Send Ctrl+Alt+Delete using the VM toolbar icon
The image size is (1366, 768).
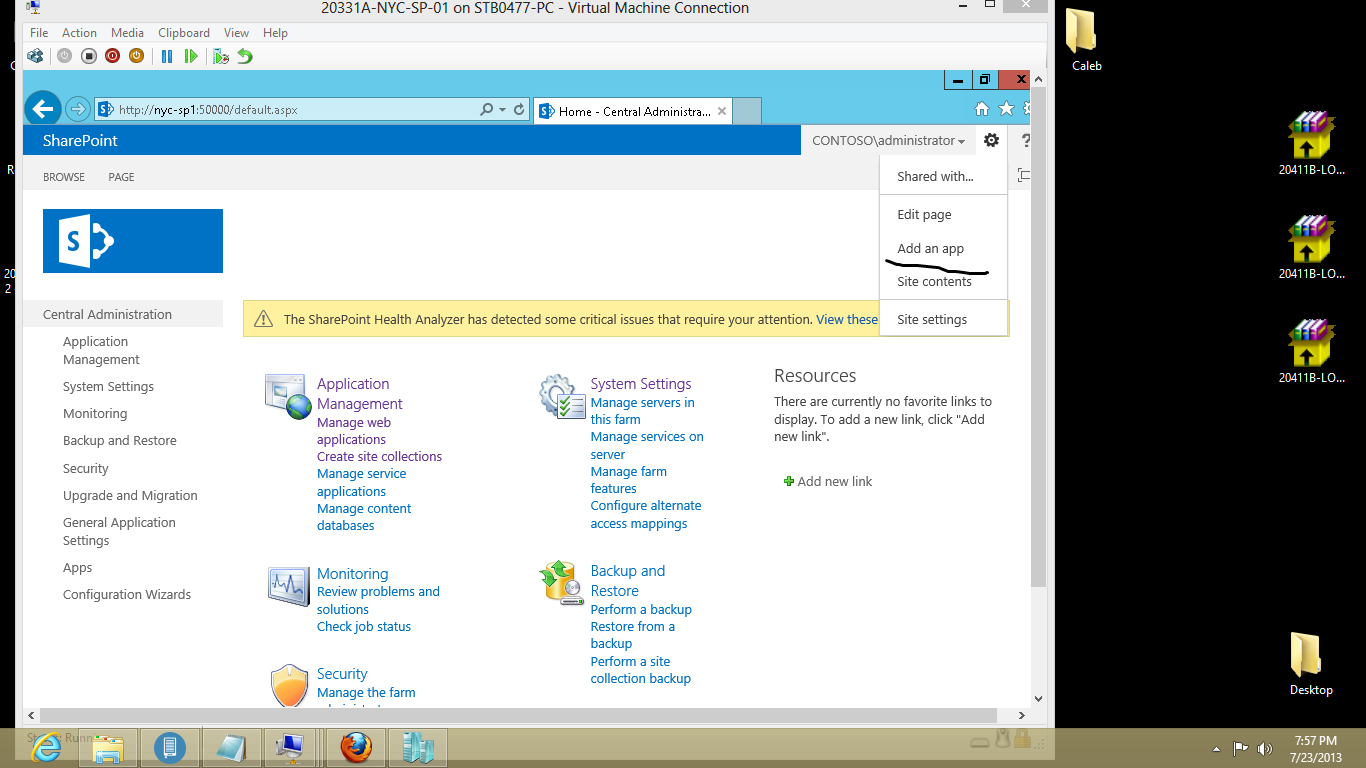[x=36, y=56]
